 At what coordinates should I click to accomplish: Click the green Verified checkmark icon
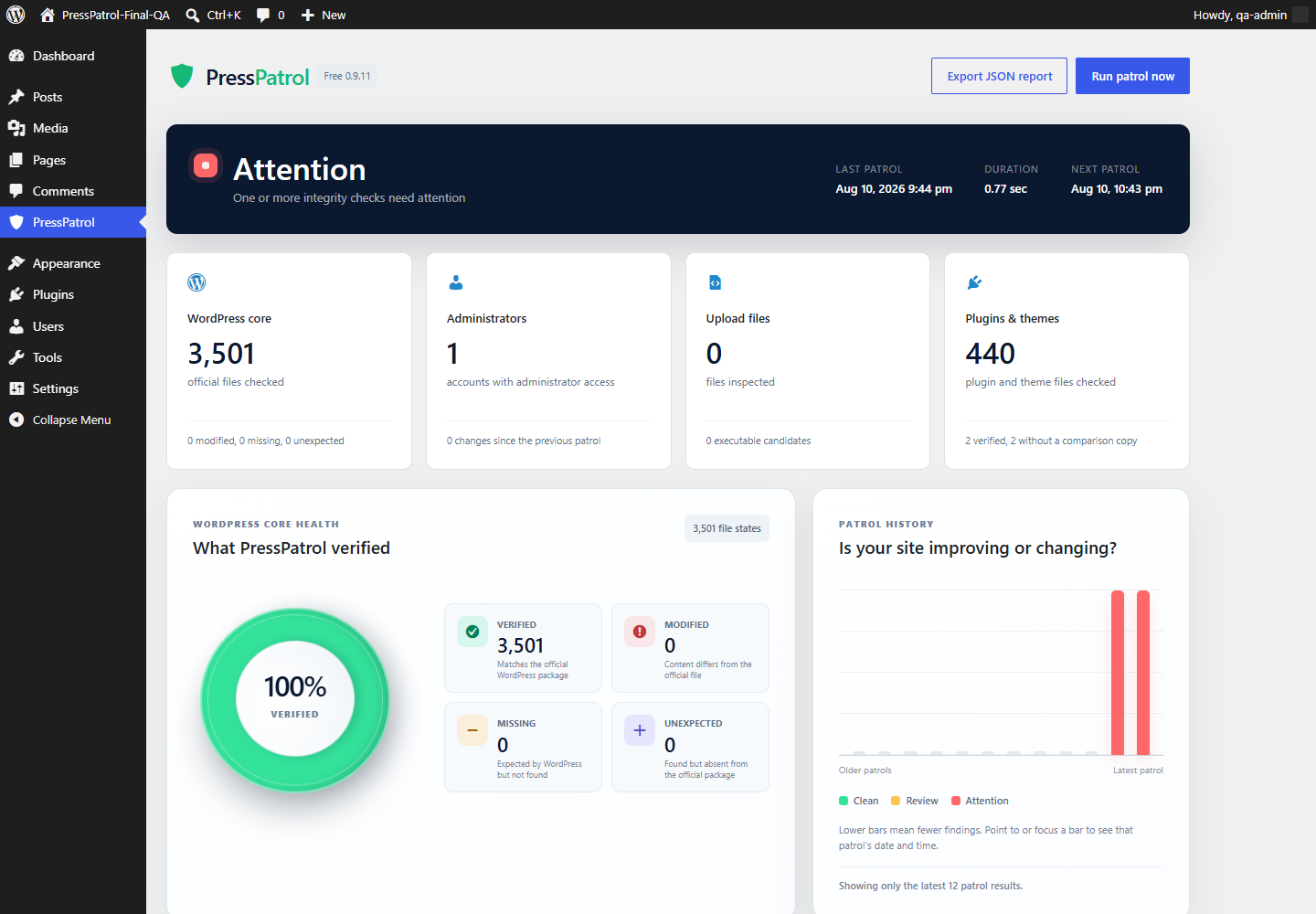472,632
